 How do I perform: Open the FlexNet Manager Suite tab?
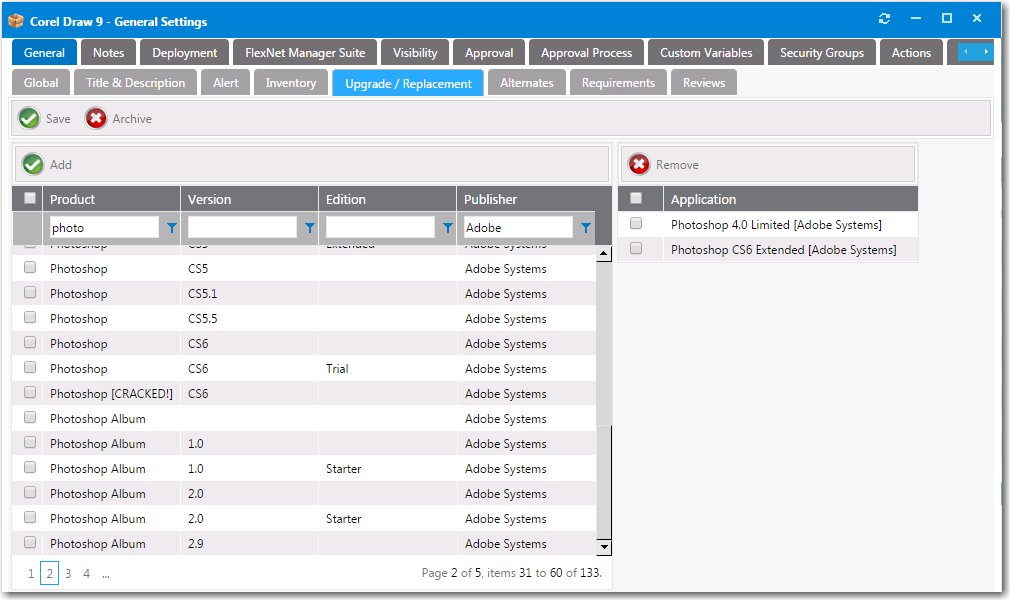(304, 52)
